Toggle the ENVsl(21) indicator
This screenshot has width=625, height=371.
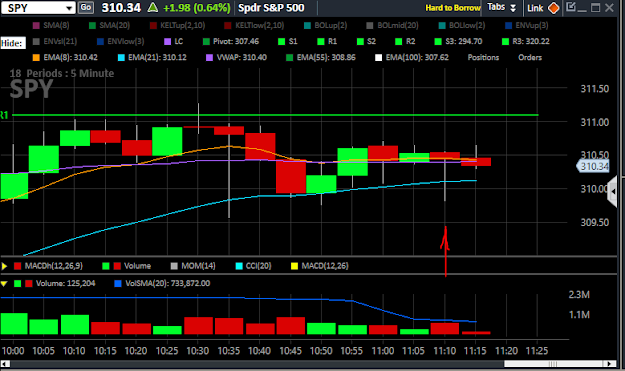tap(55, 41)
